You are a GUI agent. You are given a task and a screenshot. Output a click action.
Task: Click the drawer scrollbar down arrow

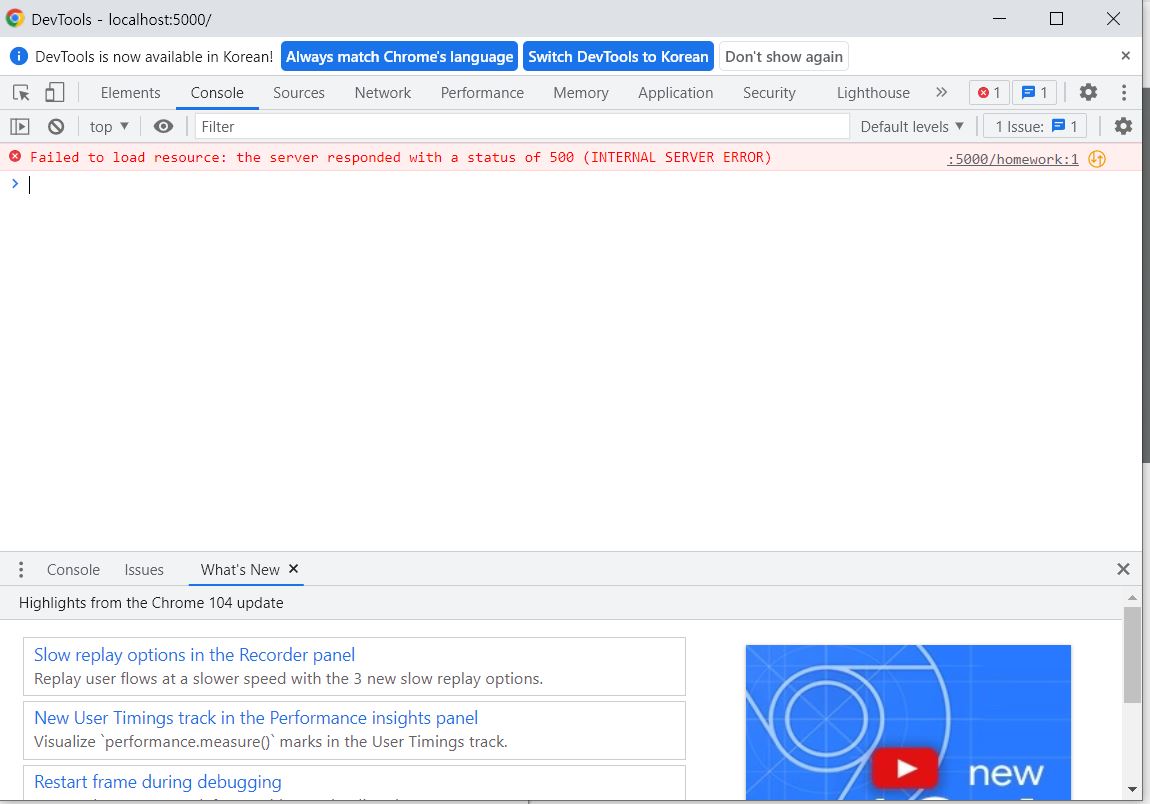click(1132, 789)
